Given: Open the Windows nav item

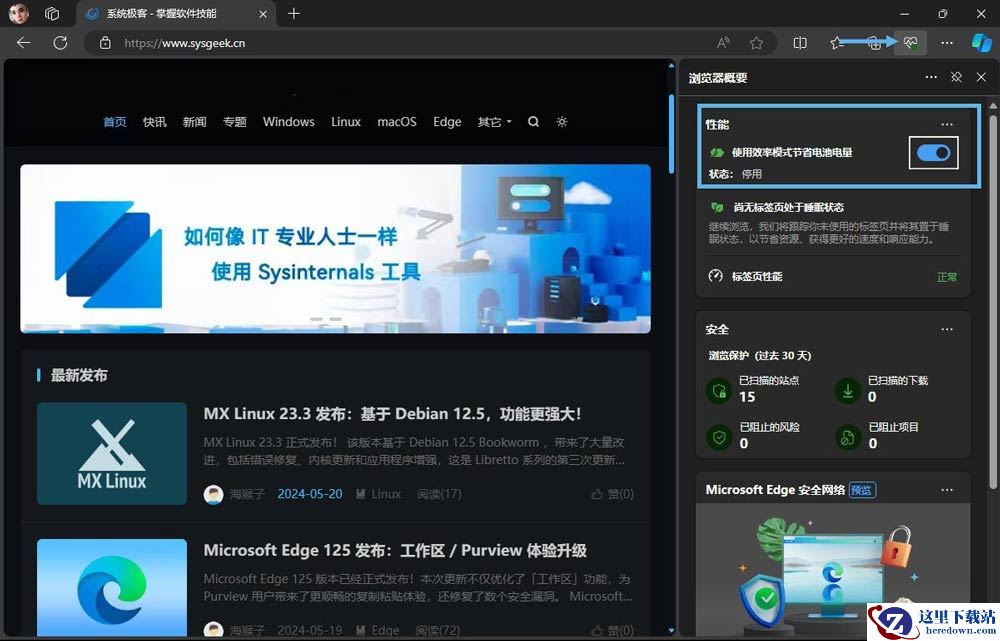Looking at the screenshot, I should (288, 122).
